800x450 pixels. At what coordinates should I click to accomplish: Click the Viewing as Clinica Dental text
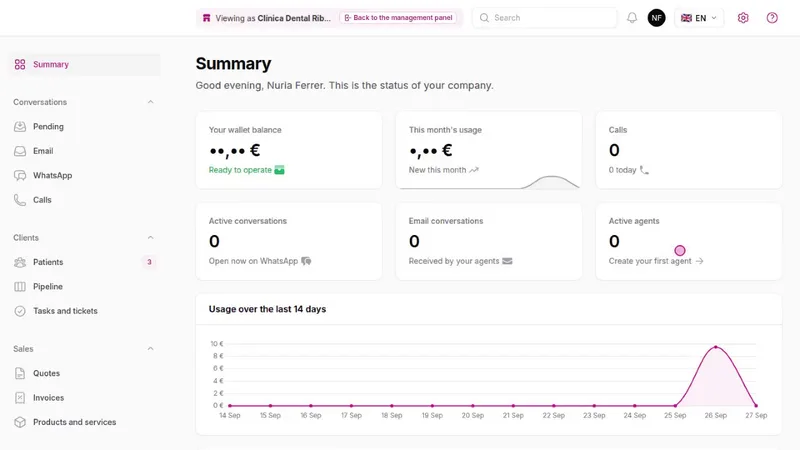(x=273, y=18)
